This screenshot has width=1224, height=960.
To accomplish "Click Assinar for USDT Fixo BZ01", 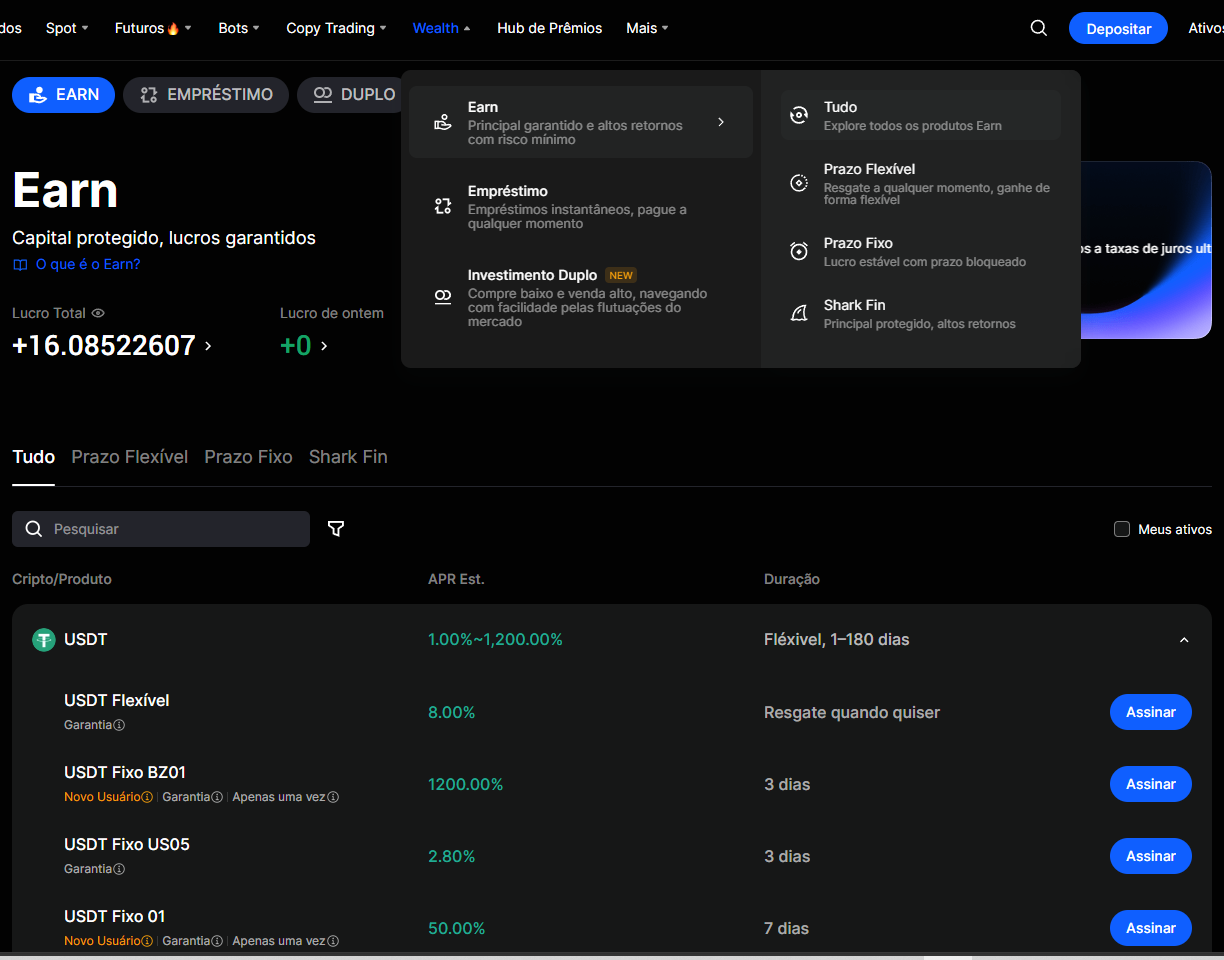I will [x=1151, y=784].
